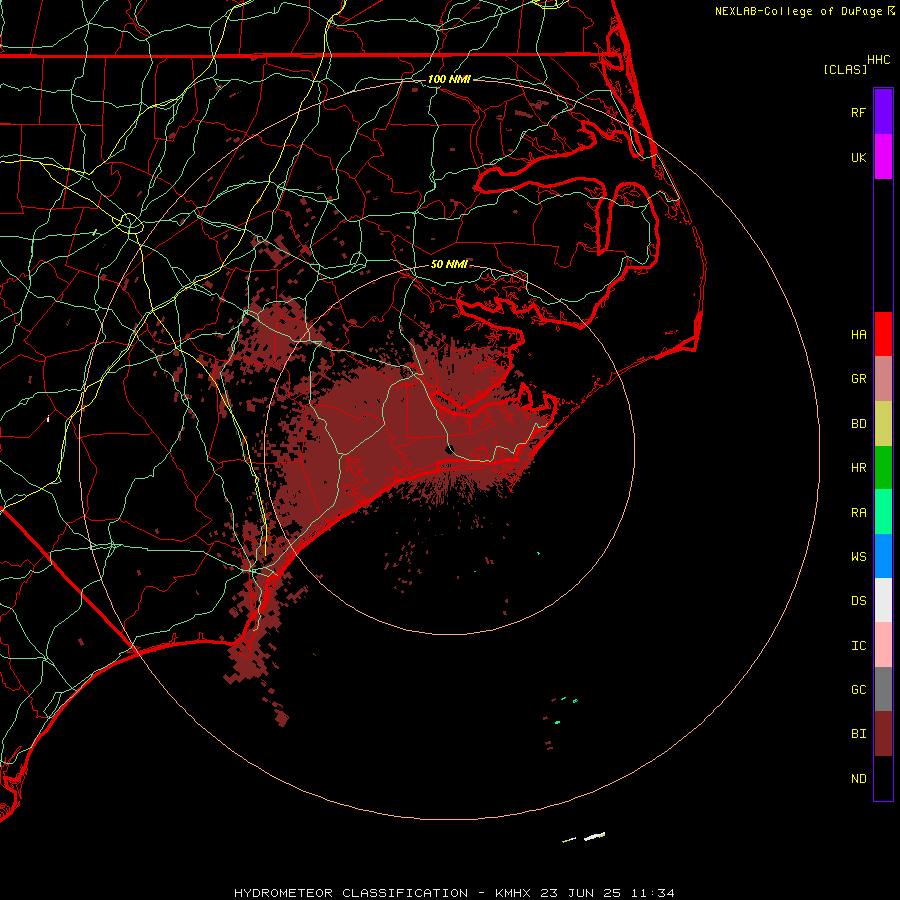Image resolution: width=900 pixels, height=900 pixels.
Task: Pick the RA light green swatch
Action: tap(883, 512)
